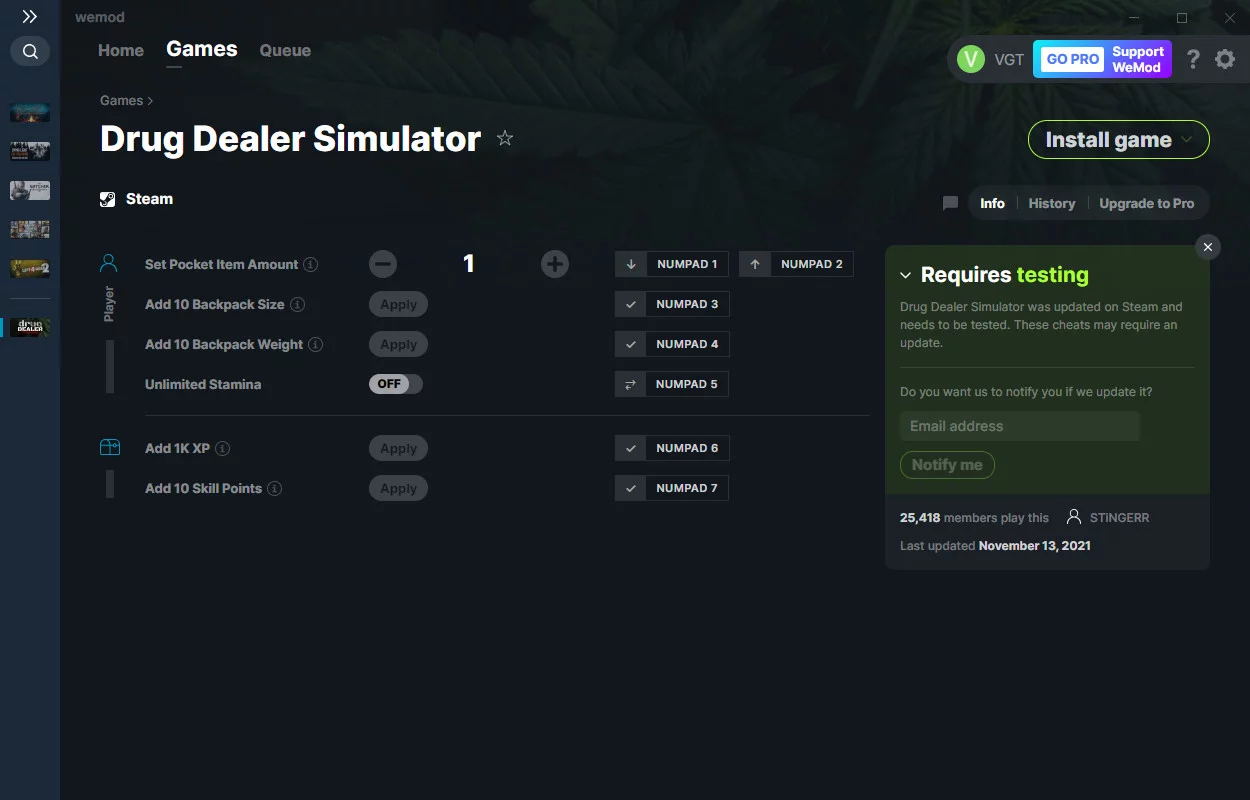Apply Add 10 Backpack Size cheat

tap(398, 304)
